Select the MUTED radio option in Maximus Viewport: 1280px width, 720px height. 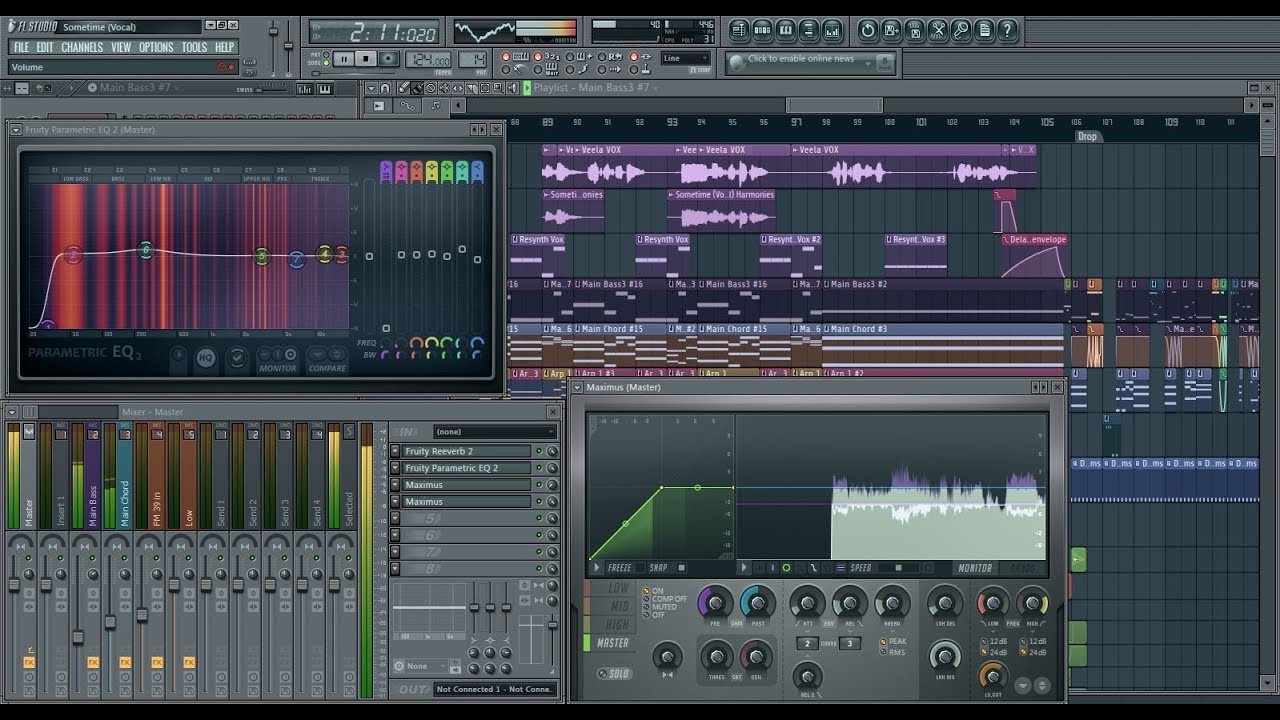click(660, 607)
